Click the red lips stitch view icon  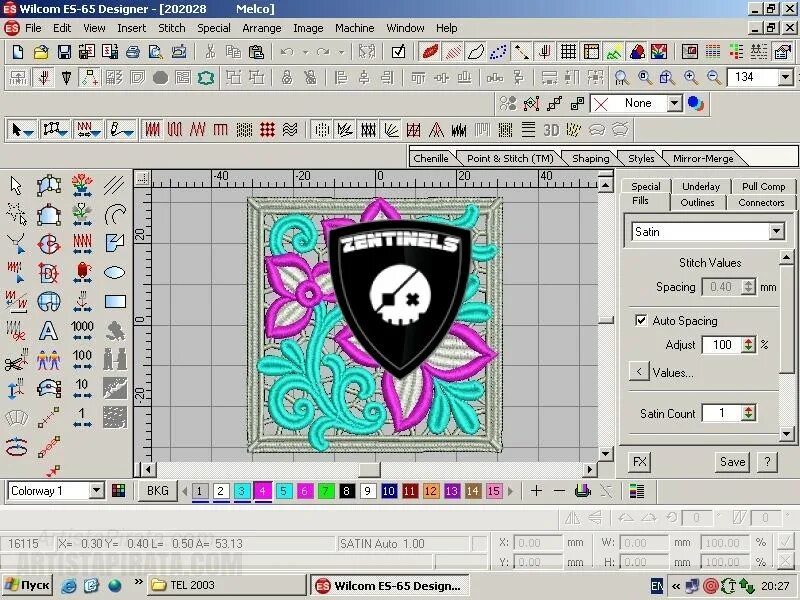(430, 52)
